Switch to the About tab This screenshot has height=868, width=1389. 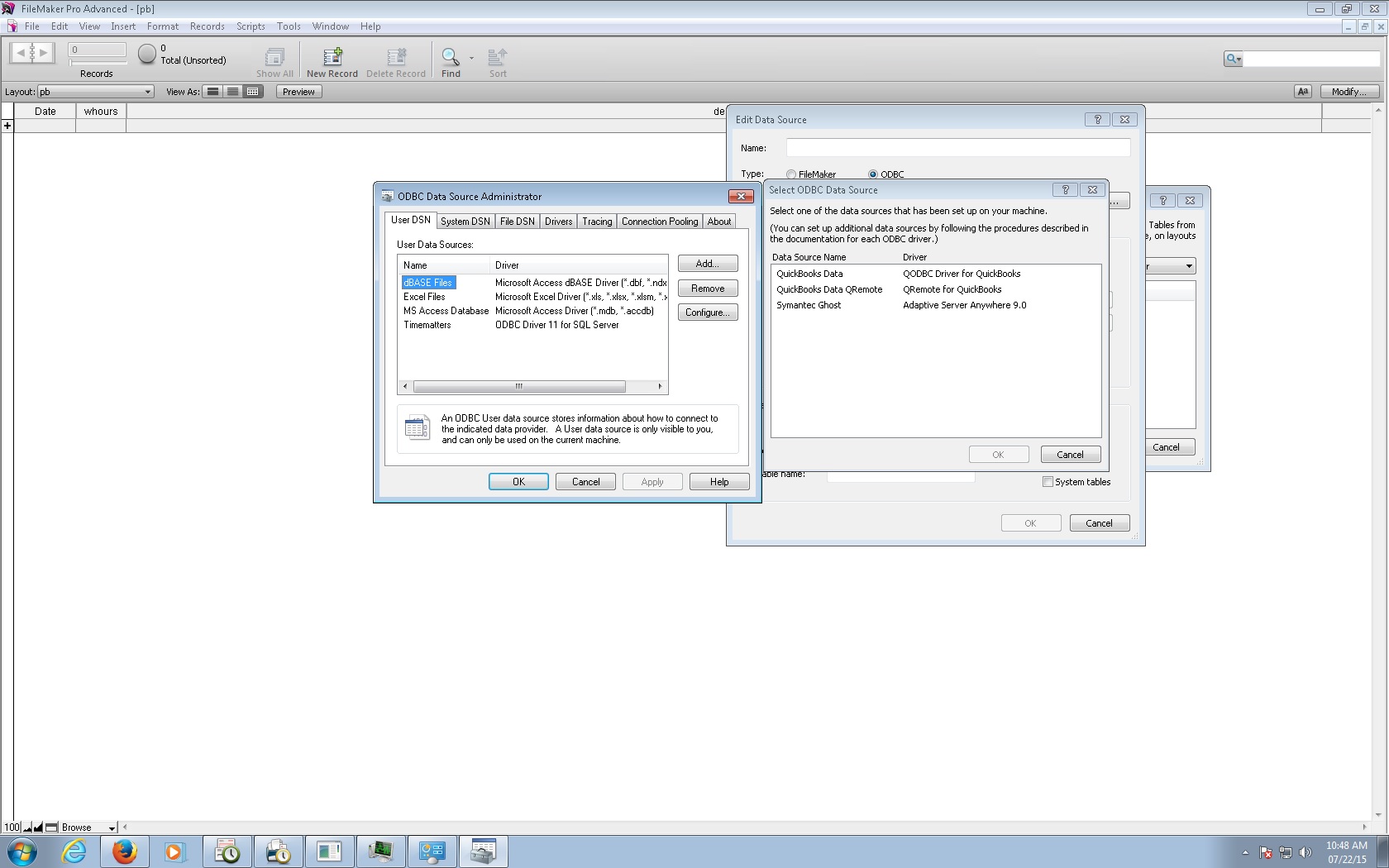[x=718, y=222]
